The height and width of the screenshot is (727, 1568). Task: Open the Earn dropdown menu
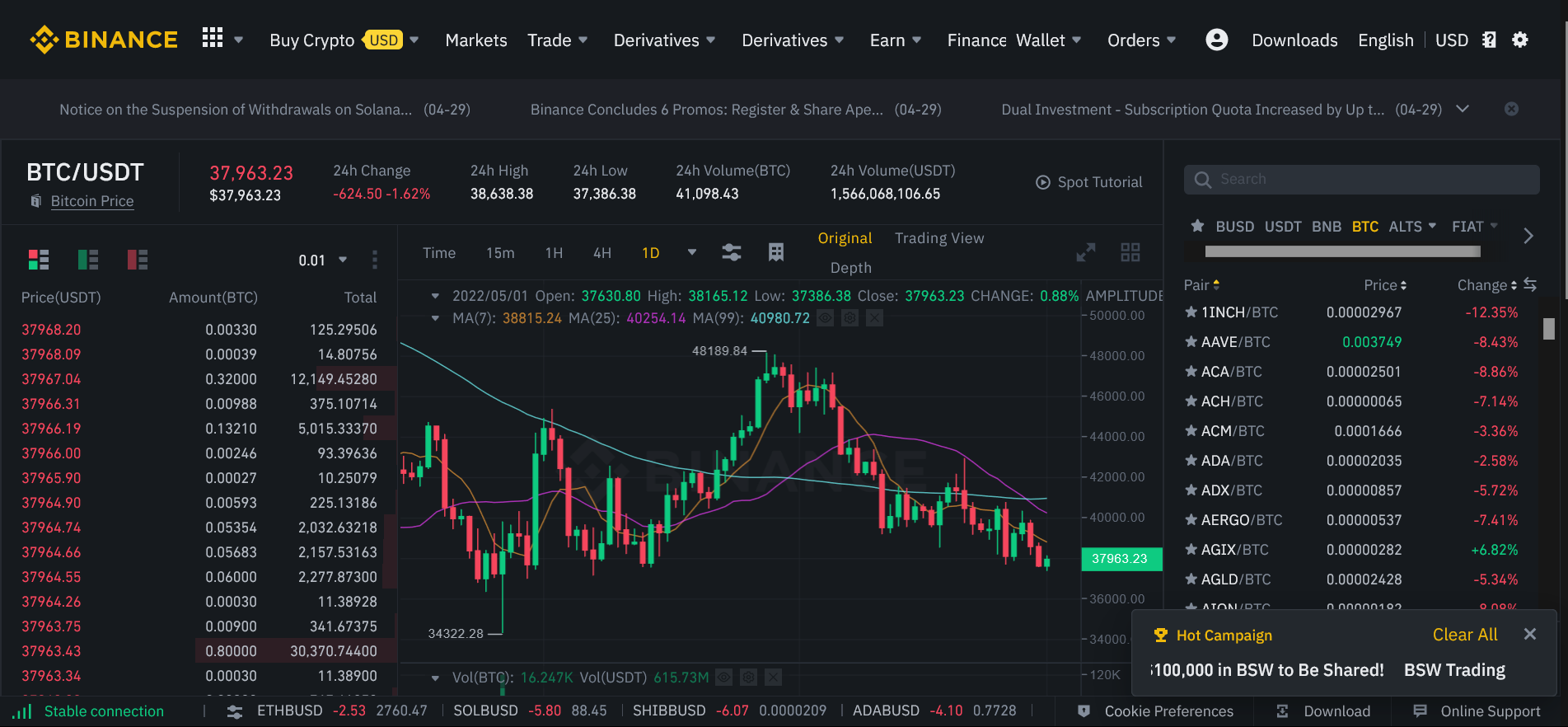(x=896, y=40)
